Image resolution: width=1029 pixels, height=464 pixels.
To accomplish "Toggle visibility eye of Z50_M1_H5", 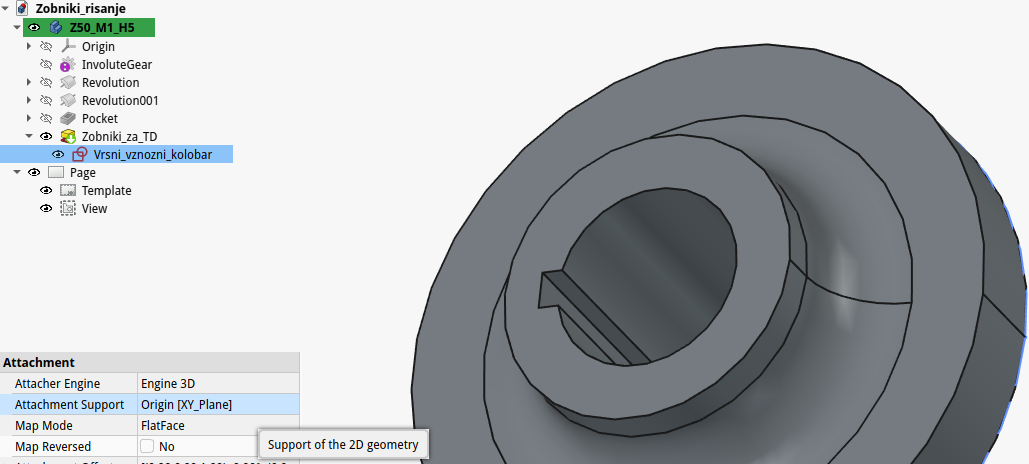I will [x=34, y=28].
